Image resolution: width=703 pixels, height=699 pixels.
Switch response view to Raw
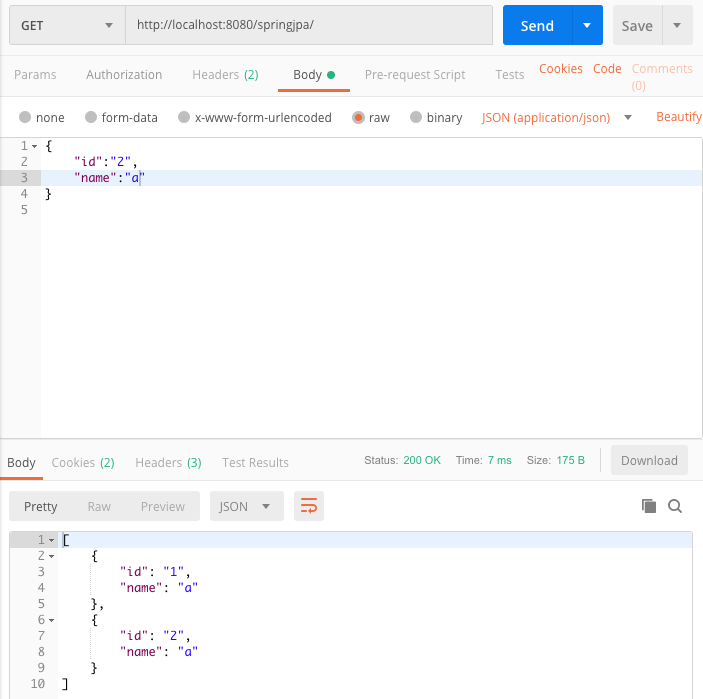point(99,506)
